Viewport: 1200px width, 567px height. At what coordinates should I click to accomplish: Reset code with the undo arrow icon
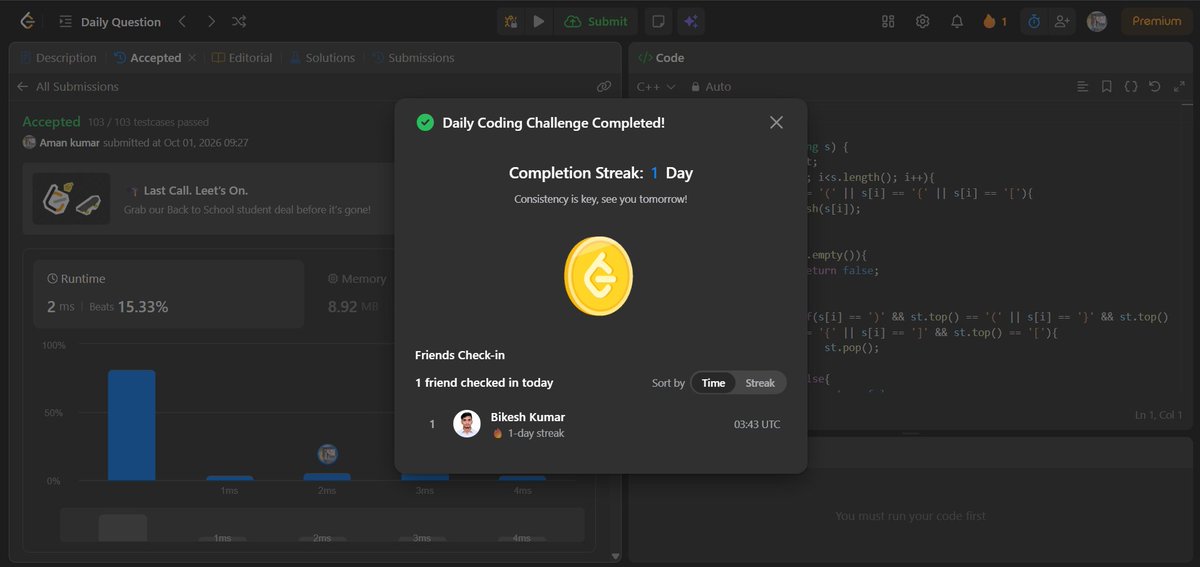[1155, 87]
